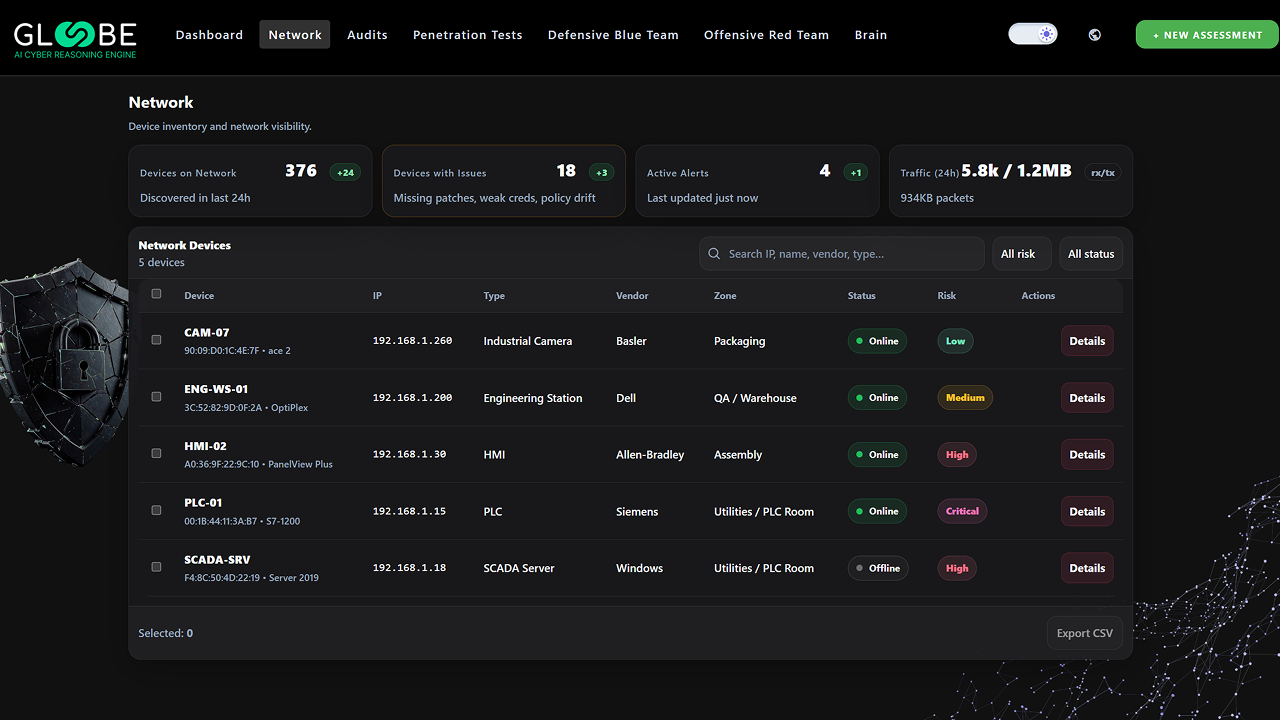1280x720 pixels.
Task: Click the Allen-Bradley vendor cell
Action: click(x=650, y=455)
